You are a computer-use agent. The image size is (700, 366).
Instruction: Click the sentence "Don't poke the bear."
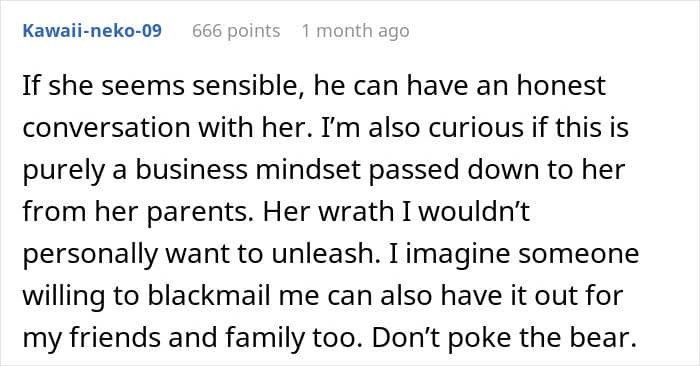point(504,338)
